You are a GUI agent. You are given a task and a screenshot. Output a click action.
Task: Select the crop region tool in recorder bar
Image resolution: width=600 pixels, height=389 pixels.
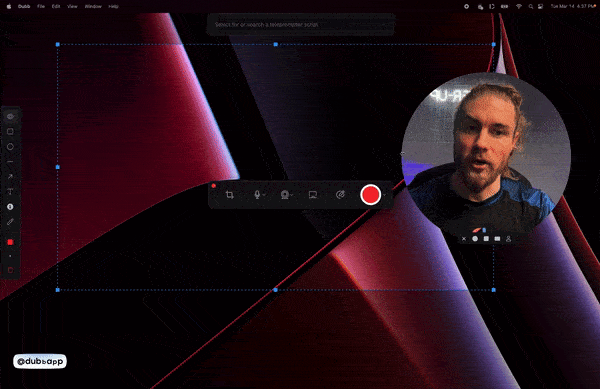[230, 195]
